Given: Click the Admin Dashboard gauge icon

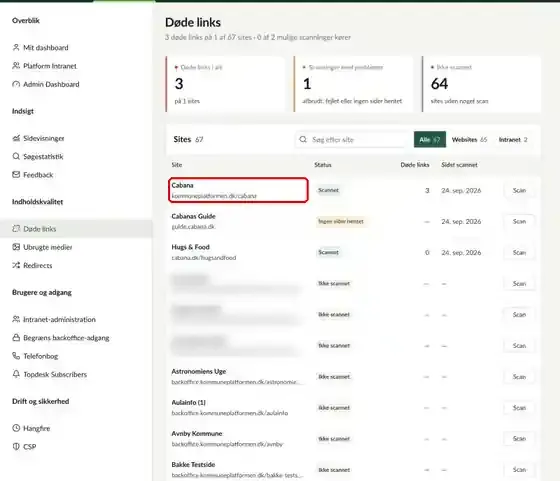Looking at the screenshot, I should click(16, 84).
